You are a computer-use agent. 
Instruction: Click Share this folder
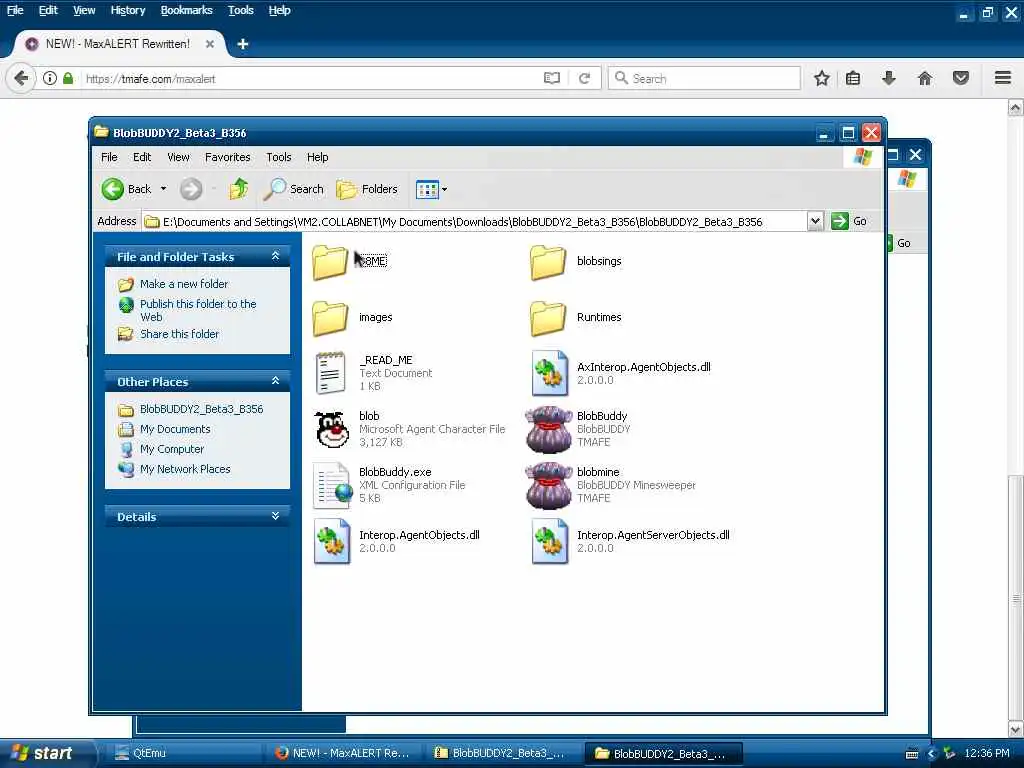(180, 334)
